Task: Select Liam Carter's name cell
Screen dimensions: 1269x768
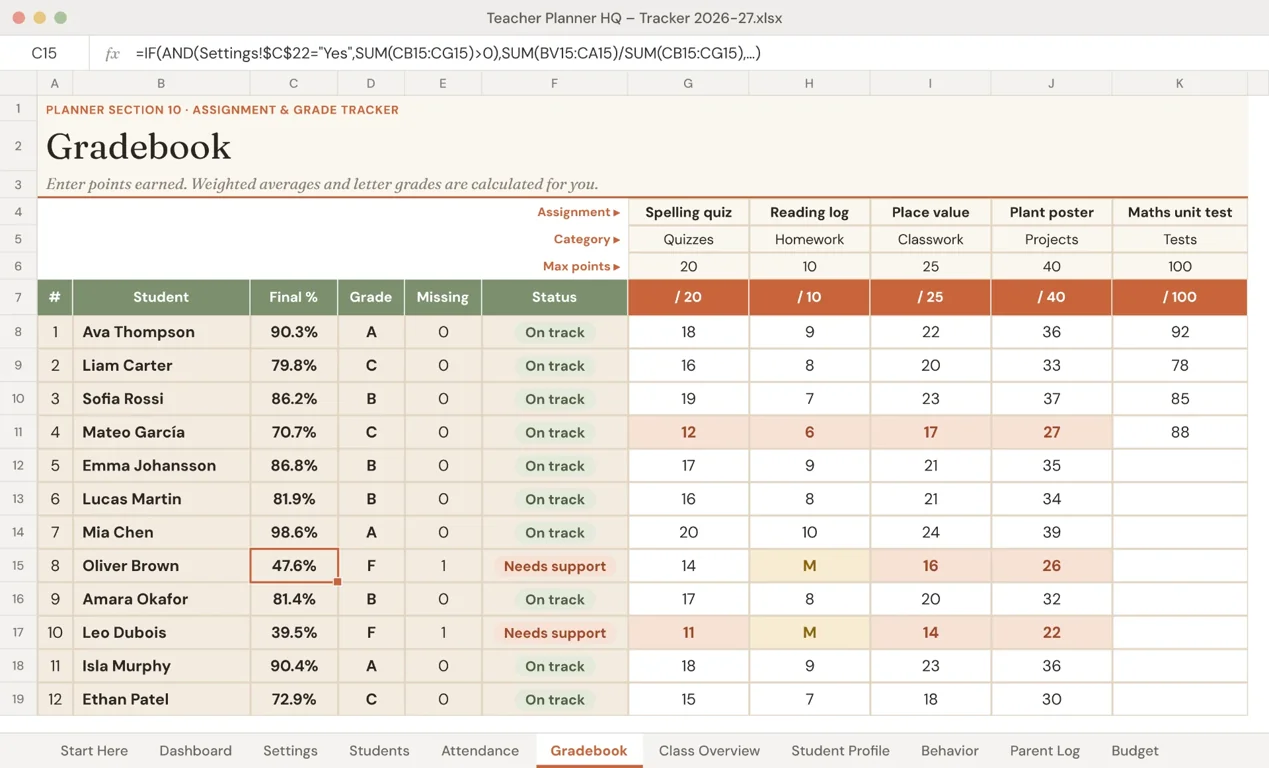Action: click(161, 365)
